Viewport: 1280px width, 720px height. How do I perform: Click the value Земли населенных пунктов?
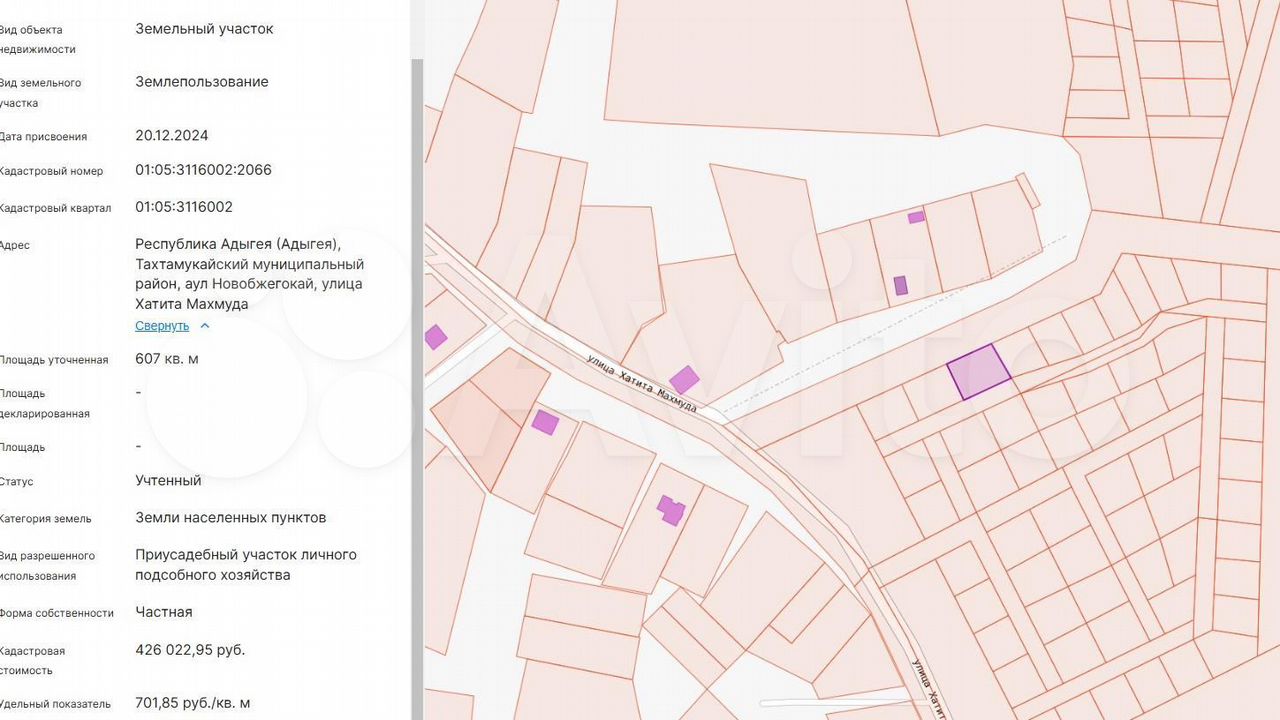click(x=231, y=518)
